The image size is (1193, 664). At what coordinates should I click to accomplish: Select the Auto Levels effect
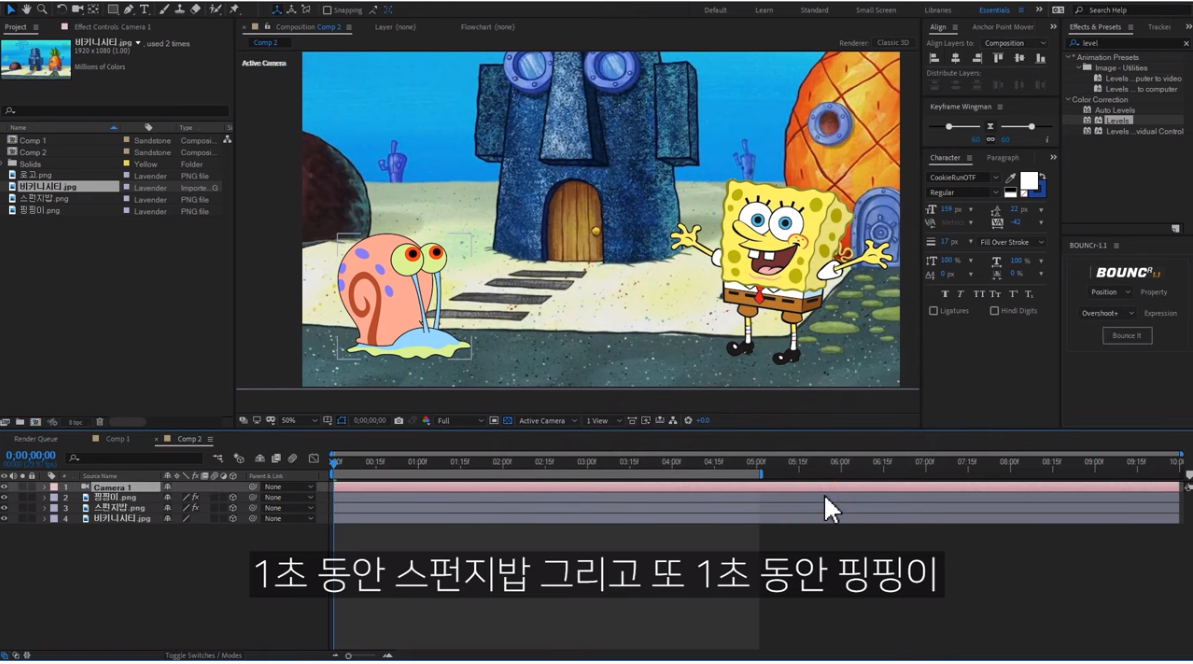(1115, 110)
